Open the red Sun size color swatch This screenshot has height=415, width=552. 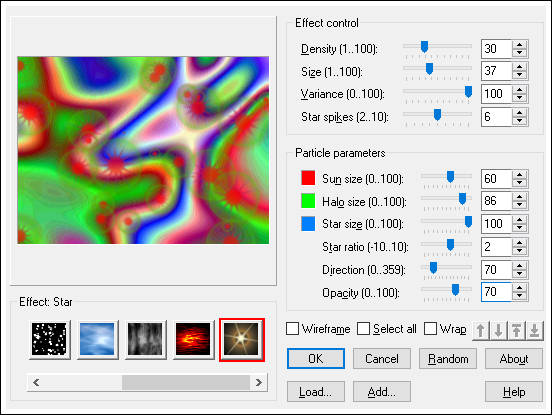tap(308, 178)
